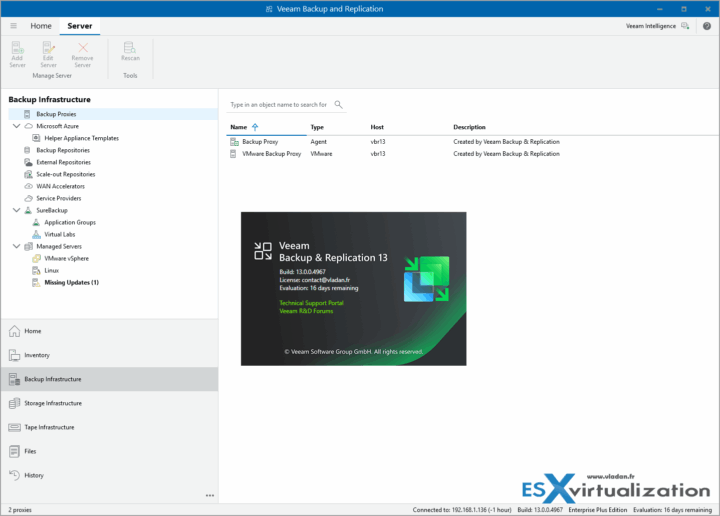Open the hamburger main menu

[14, 26]
